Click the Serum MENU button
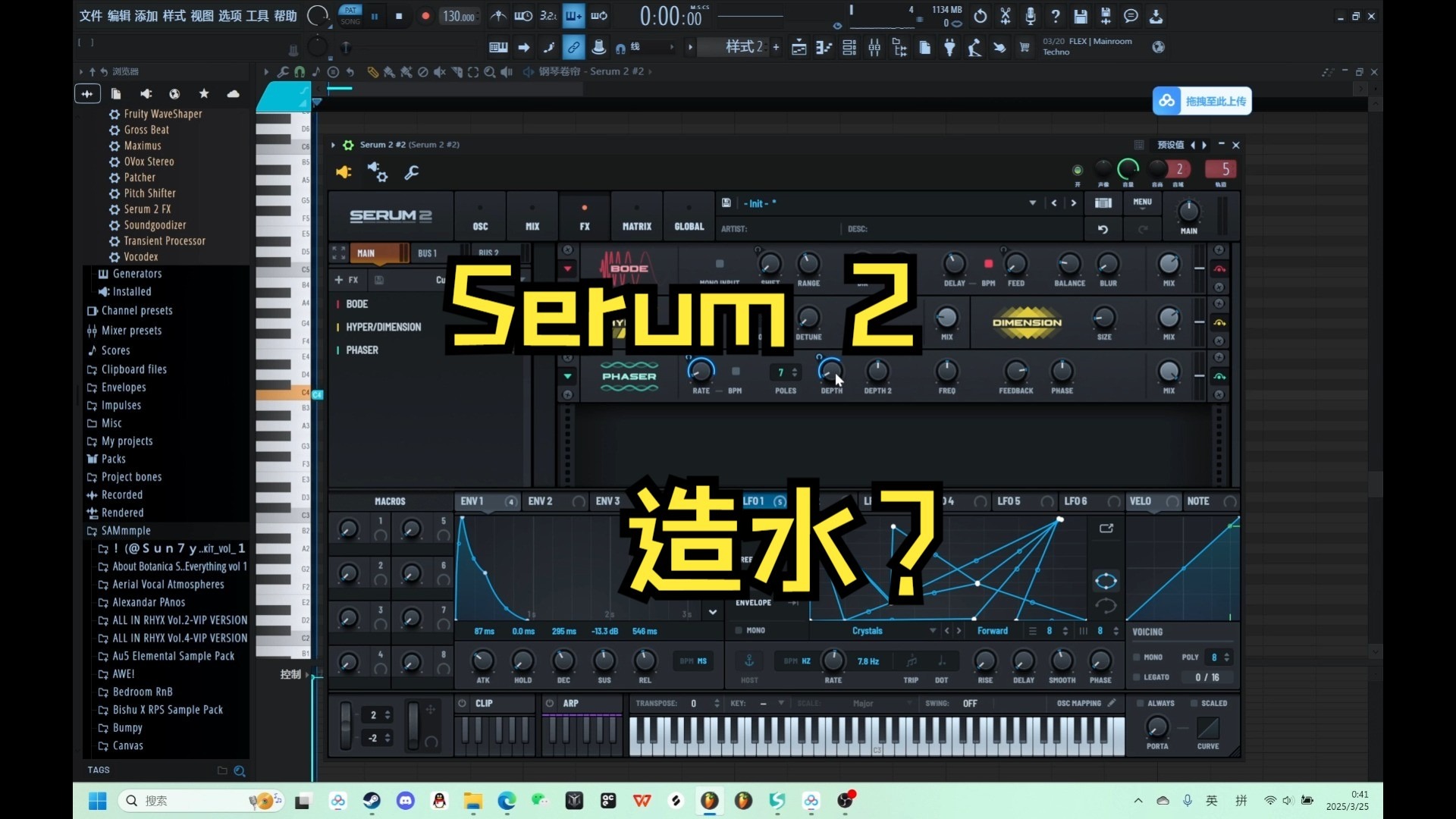 [1142, 202]
